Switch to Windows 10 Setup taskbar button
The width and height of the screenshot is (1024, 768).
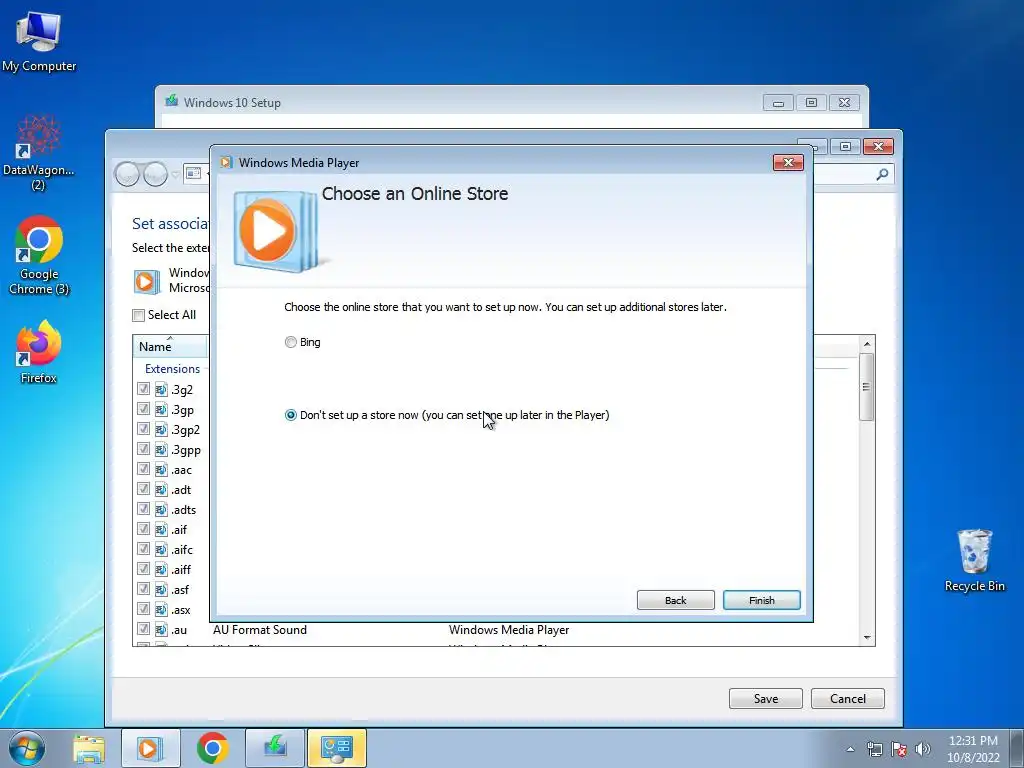[275, 748]
